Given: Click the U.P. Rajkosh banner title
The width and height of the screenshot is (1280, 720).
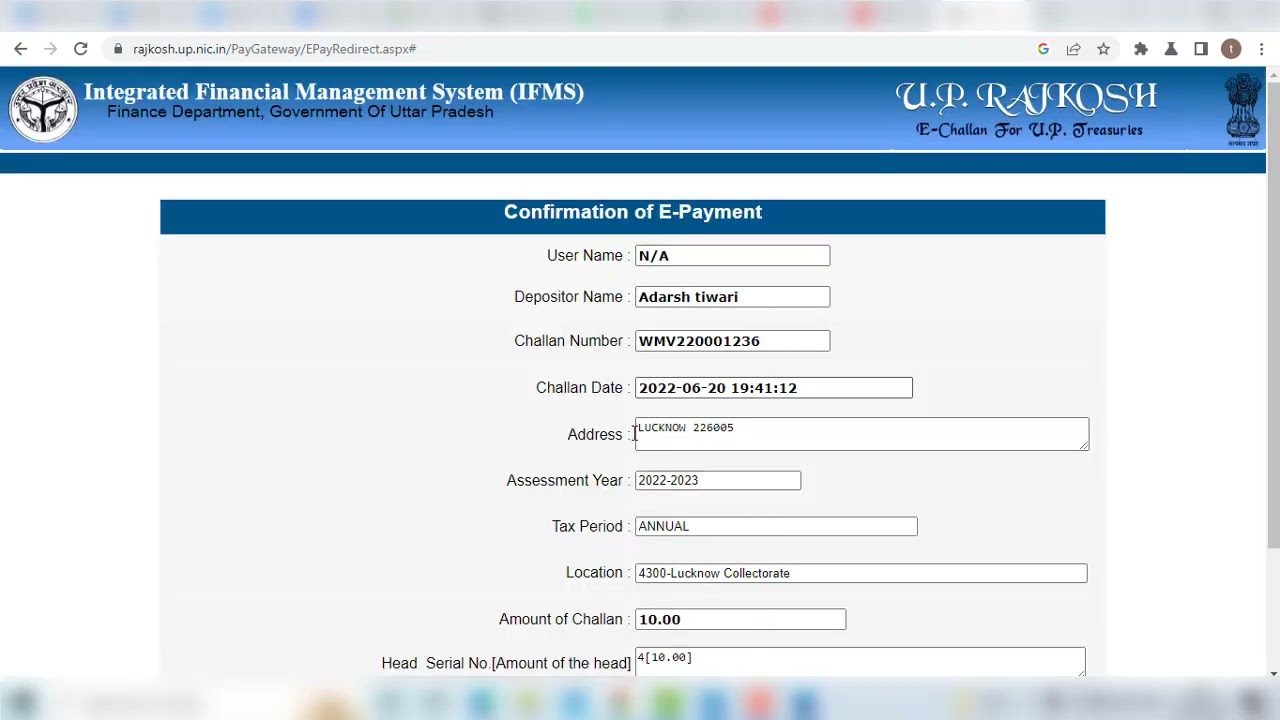Looking at the screenshot, I should (1027, 98).
